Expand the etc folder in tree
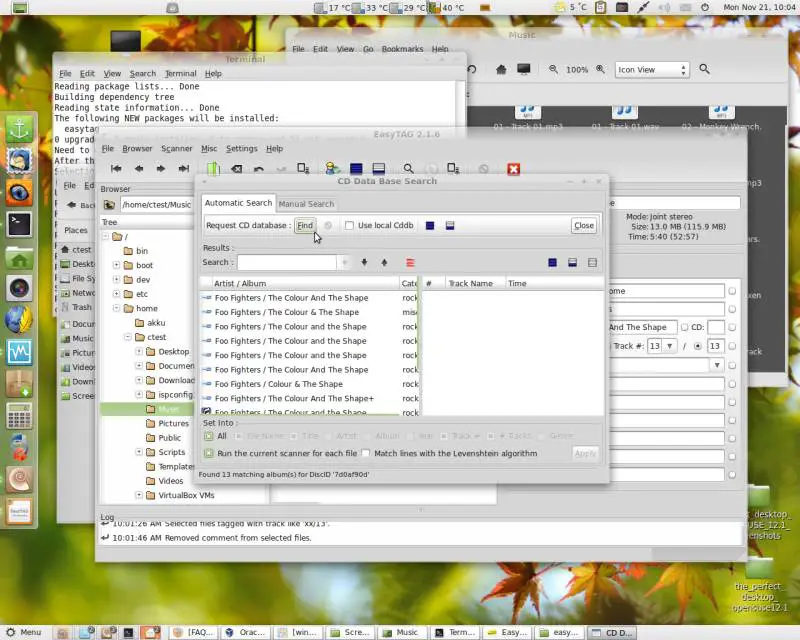The height and width of the screenshot is (640, 800). click(x=116, y=293)
